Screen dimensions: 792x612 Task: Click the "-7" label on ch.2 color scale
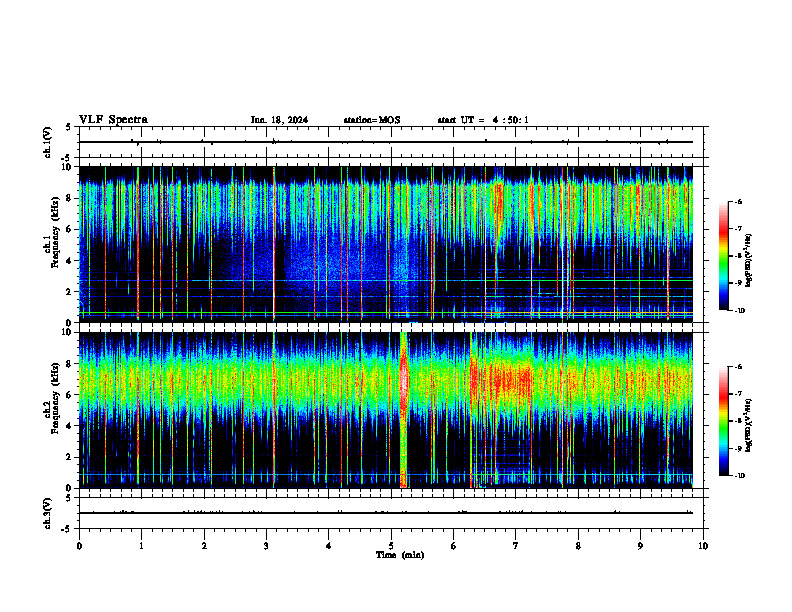738,394
